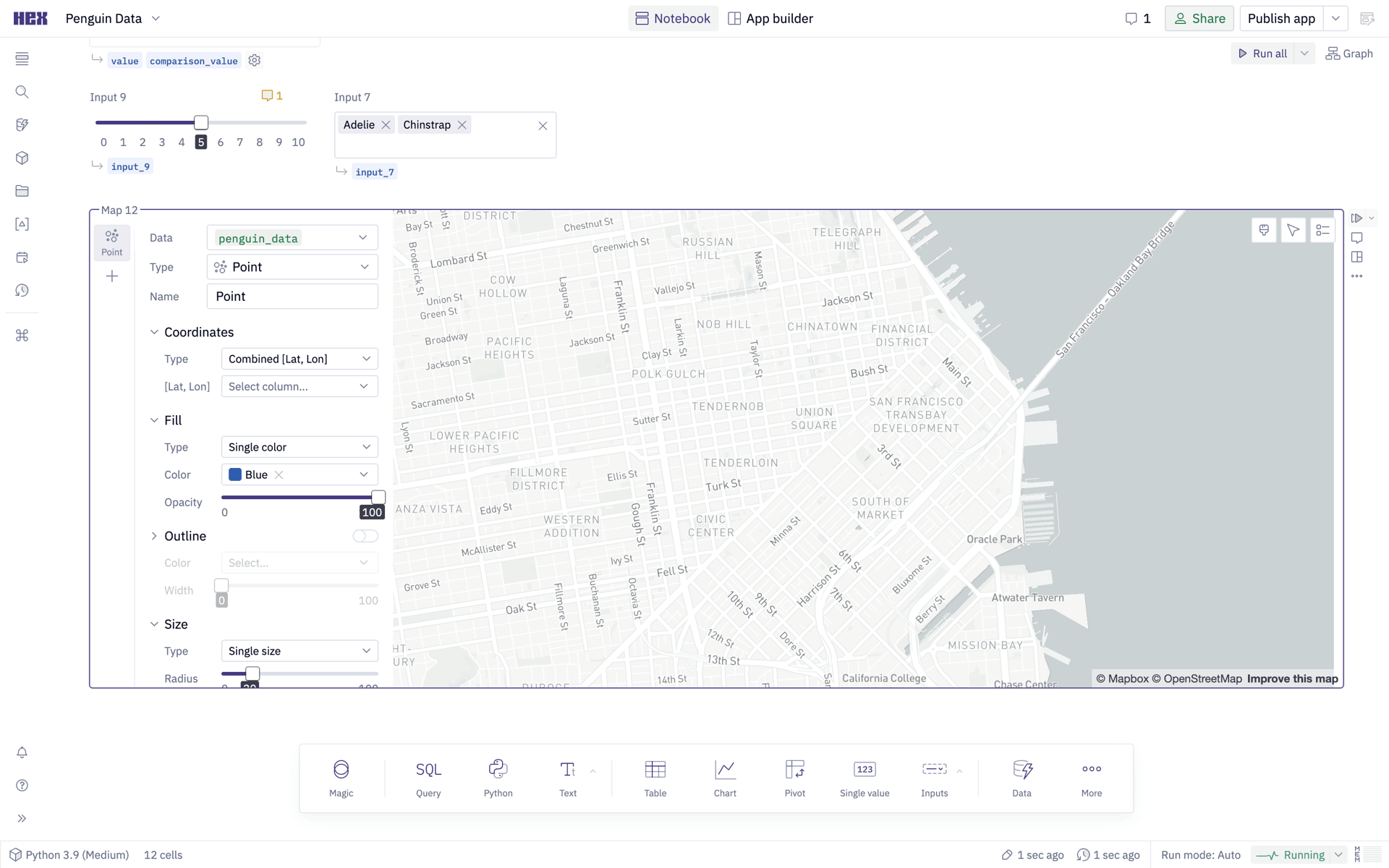Click the Run all button

[x=1262, y=54]
